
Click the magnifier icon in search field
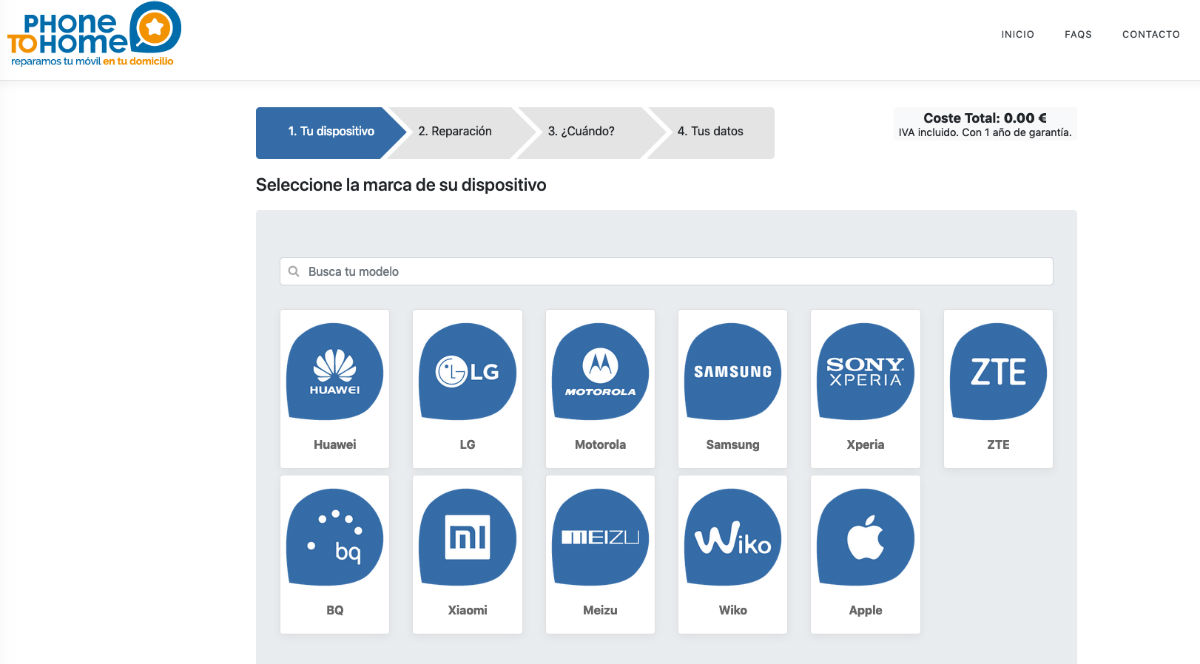click(294, 272)
